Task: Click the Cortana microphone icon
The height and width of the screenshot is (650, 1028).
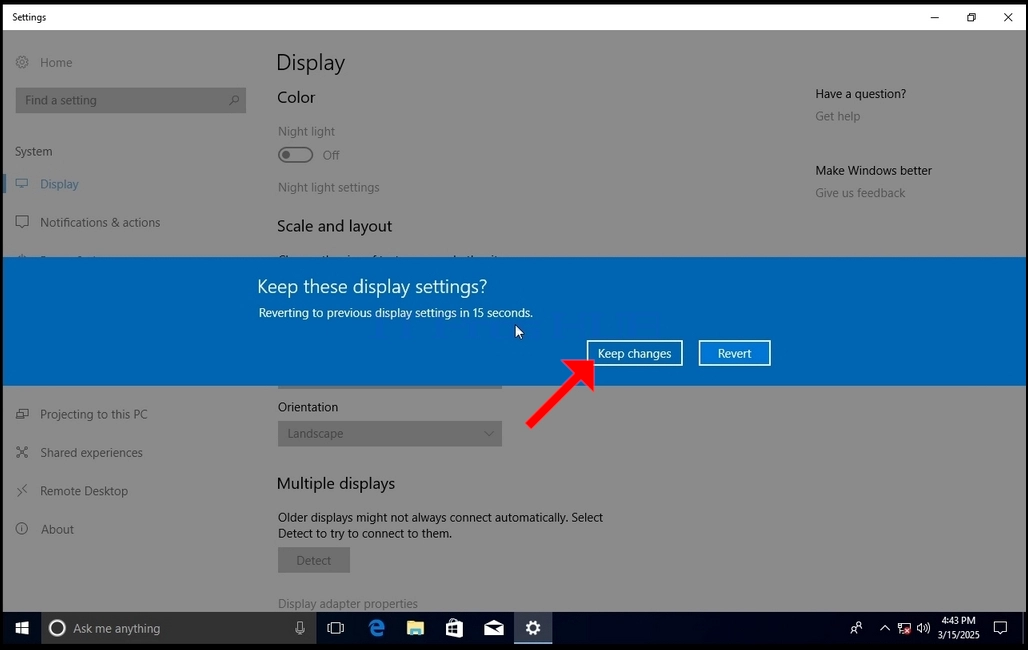Action: tap(300, 628)
